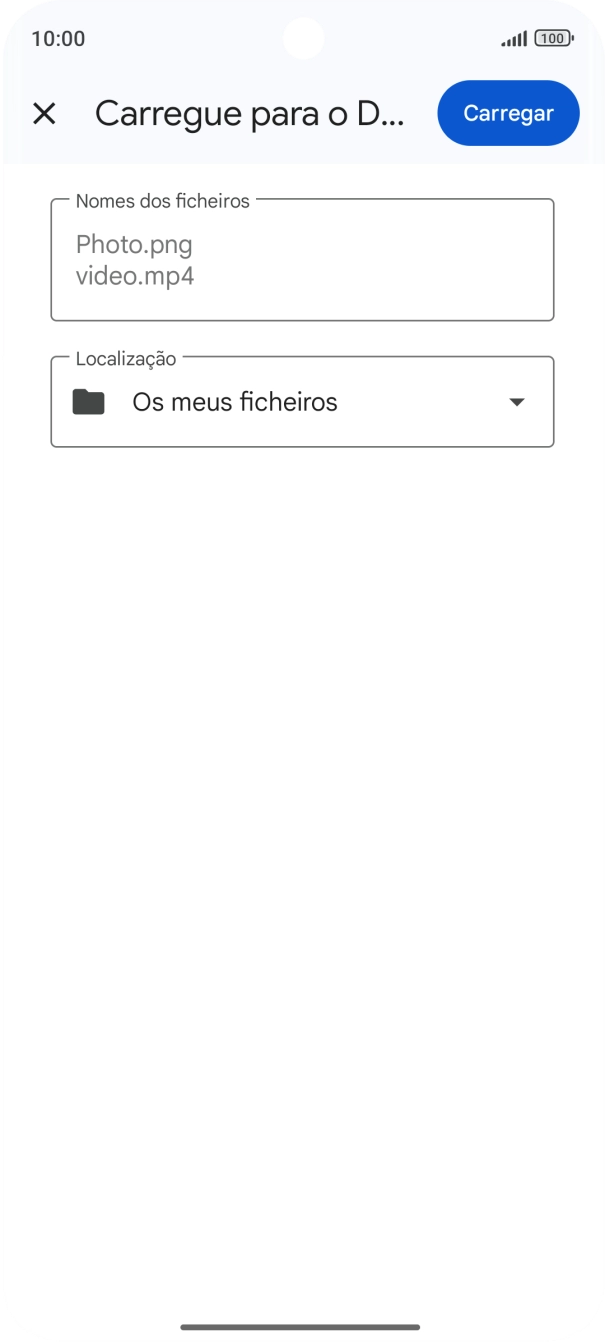Click the Photo.png file name
The height and width of the screenshot is (1342, 605).
pos(134,245)
